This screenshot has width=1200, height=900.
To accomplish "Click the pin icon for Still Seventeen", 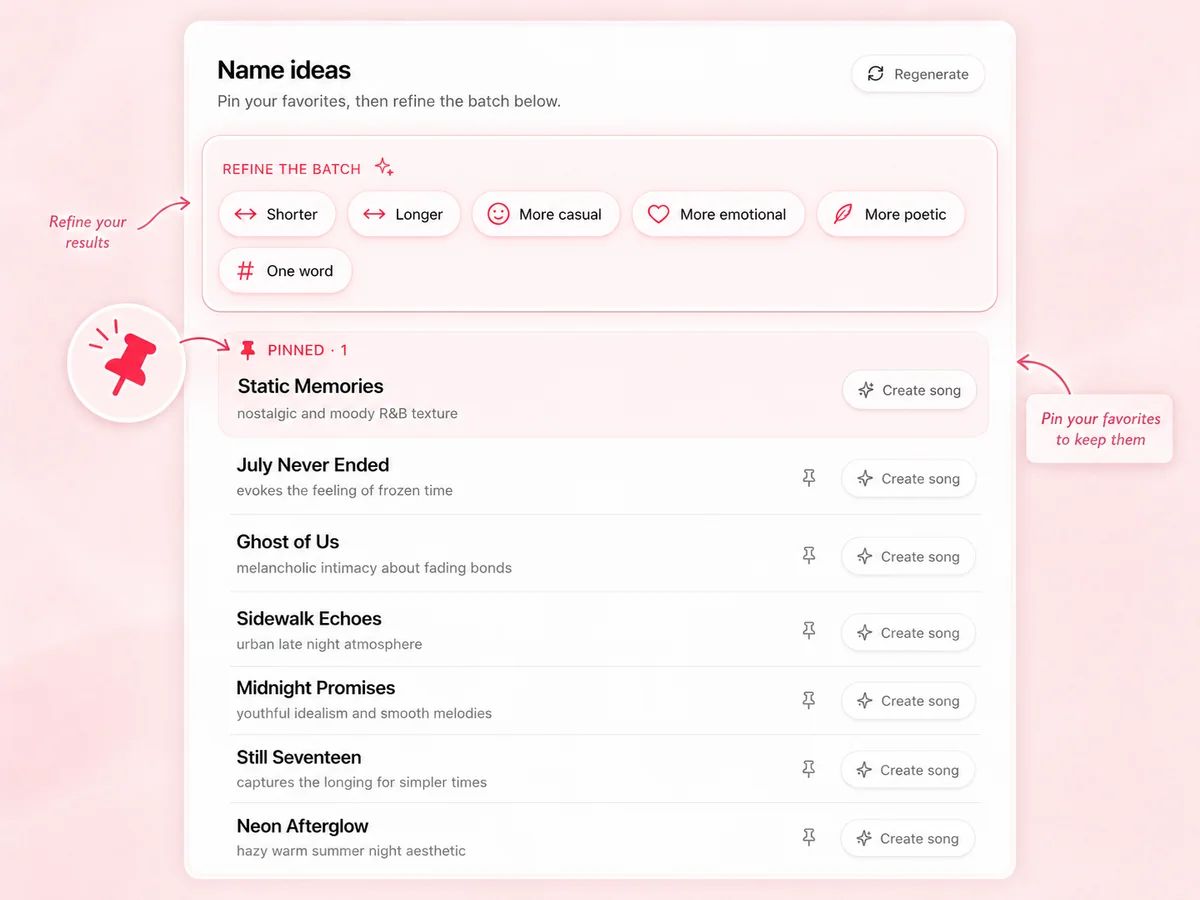I will (x=809, y=770).
